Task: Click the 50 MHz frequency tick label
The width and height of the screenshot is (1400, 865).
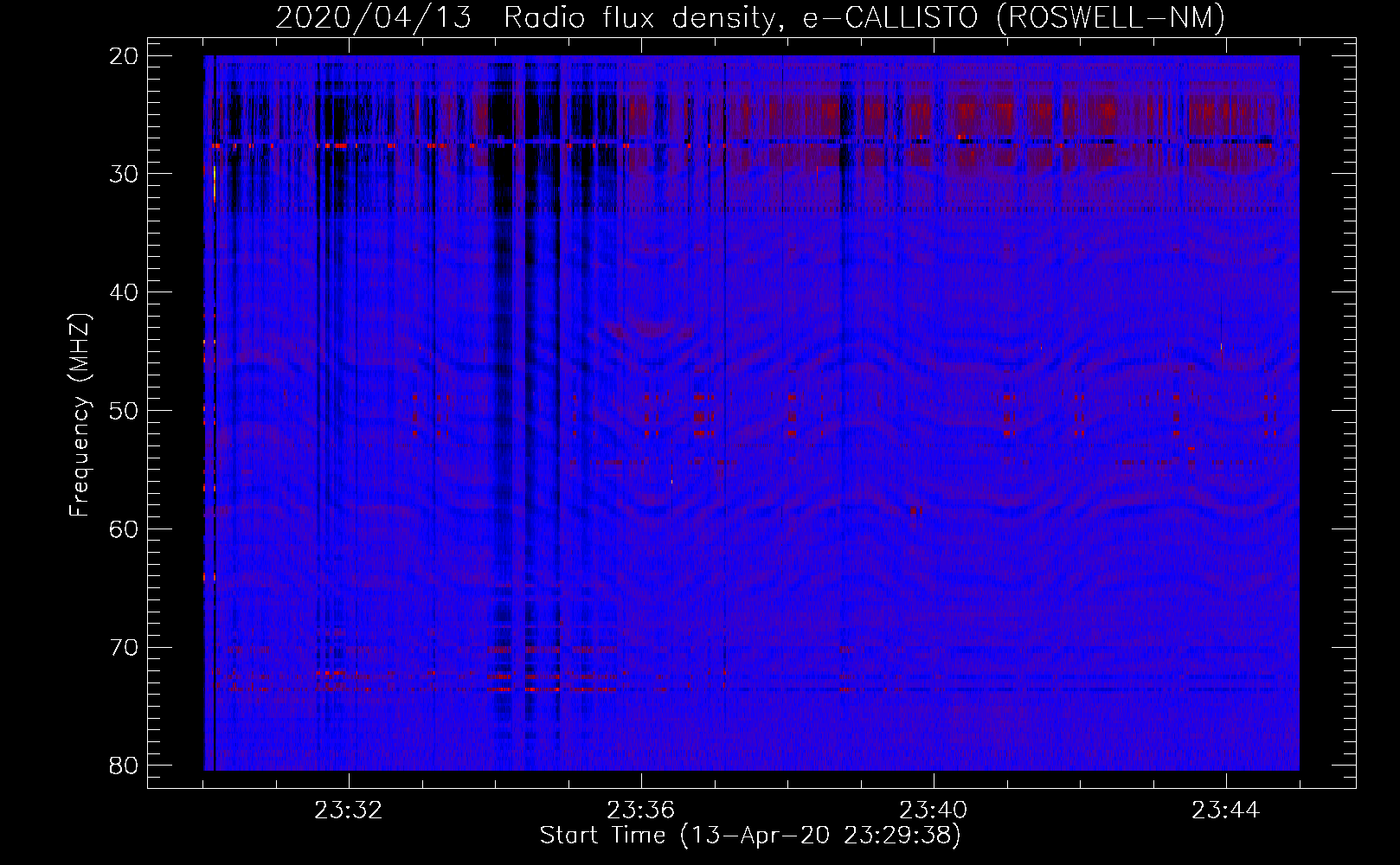Action: coord(125,411)
